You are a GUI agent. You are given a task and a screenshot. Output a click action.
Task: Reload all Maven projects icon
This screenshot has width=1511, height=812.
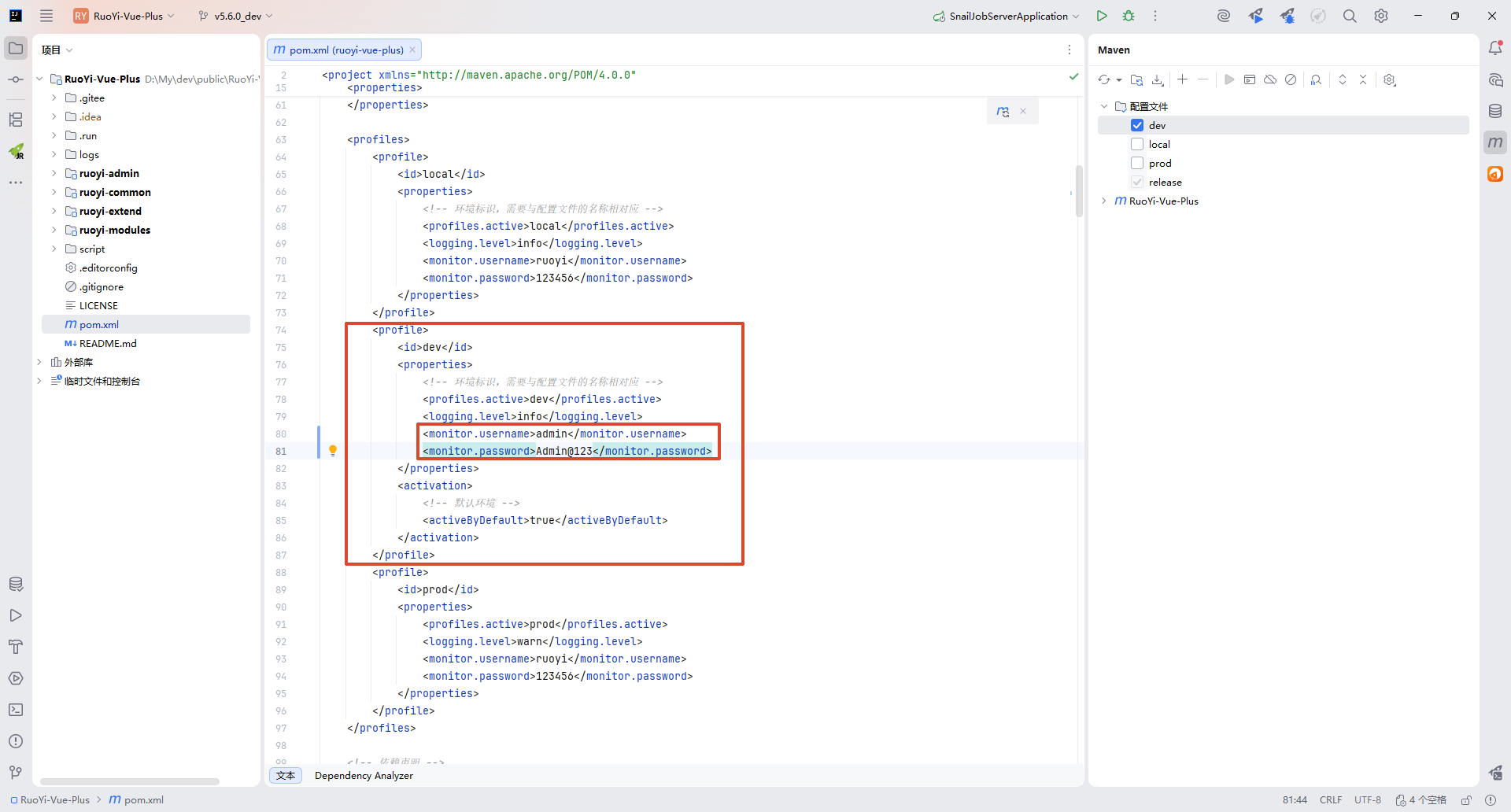click(1104, 79)
